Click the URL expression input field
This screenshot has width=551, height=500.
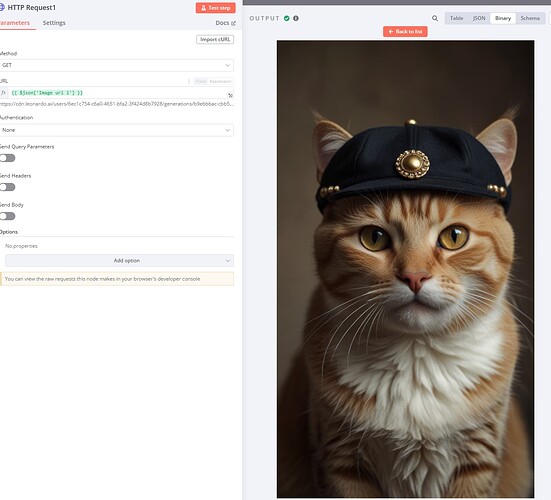[x=119, y=93]
